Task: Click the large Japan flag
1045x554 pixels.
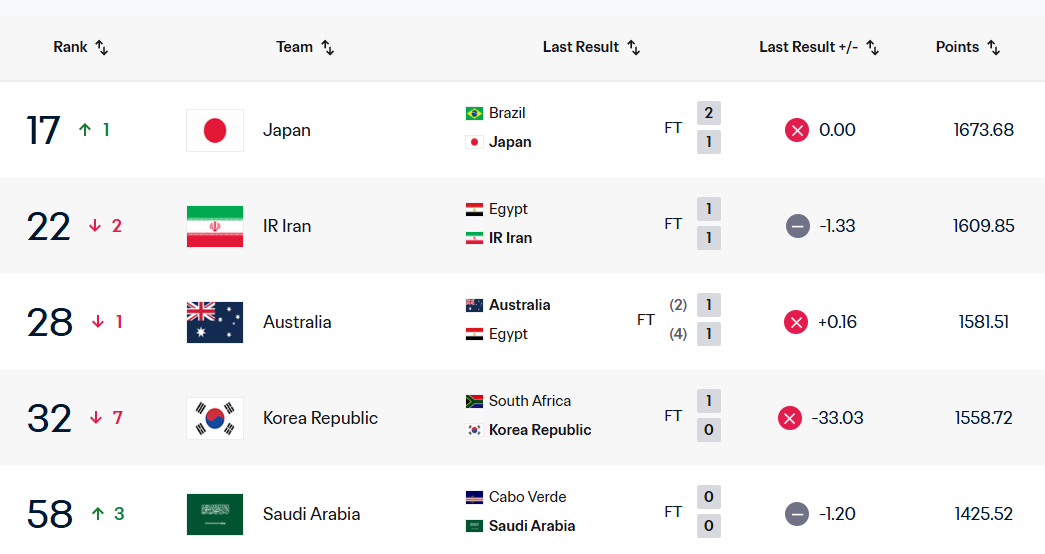Action: pyautogui.click(x=215, y=130)
